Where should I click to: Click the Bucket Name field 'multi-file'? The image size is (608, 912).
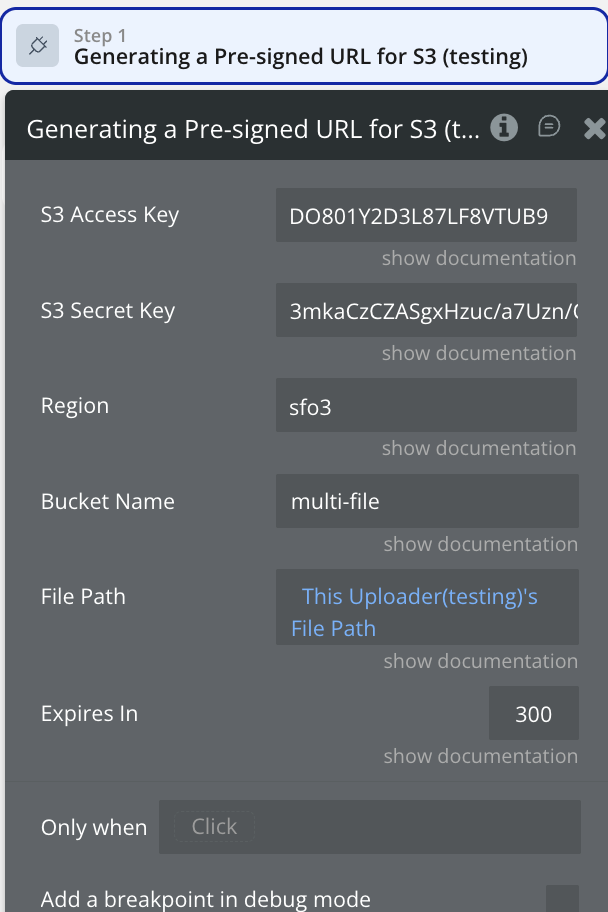[x=426, y=501]
